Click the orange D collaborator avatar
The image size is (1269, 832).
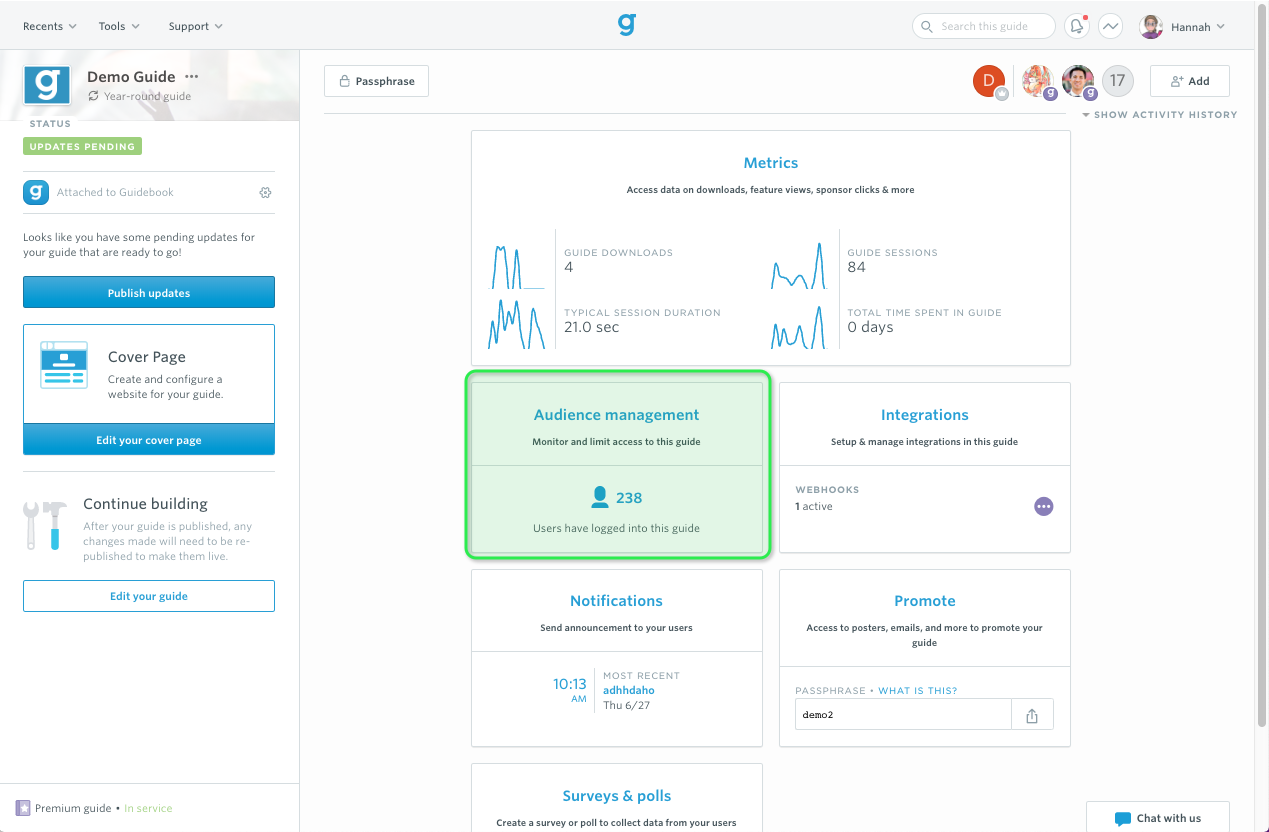pos(989,81)
